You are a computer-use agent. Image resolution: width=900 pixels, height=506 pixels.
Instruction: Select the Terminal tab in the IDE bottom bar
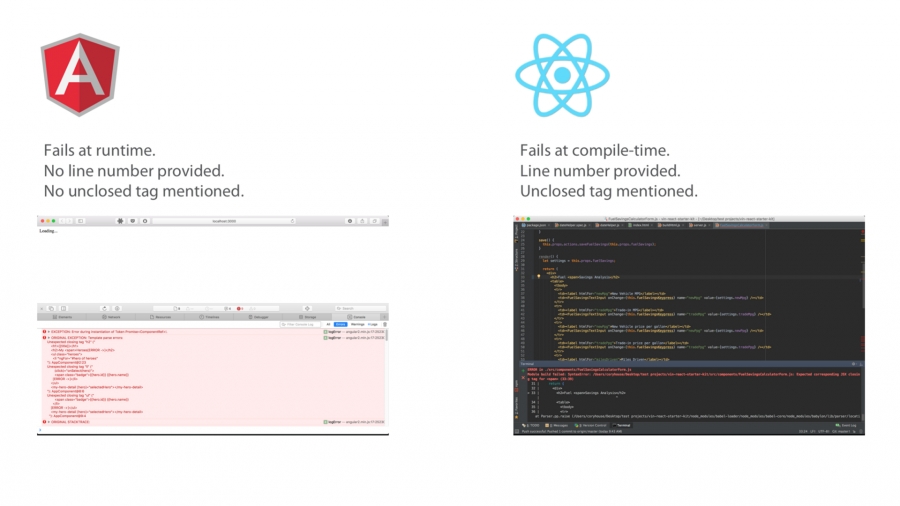[x=622, y=426]
